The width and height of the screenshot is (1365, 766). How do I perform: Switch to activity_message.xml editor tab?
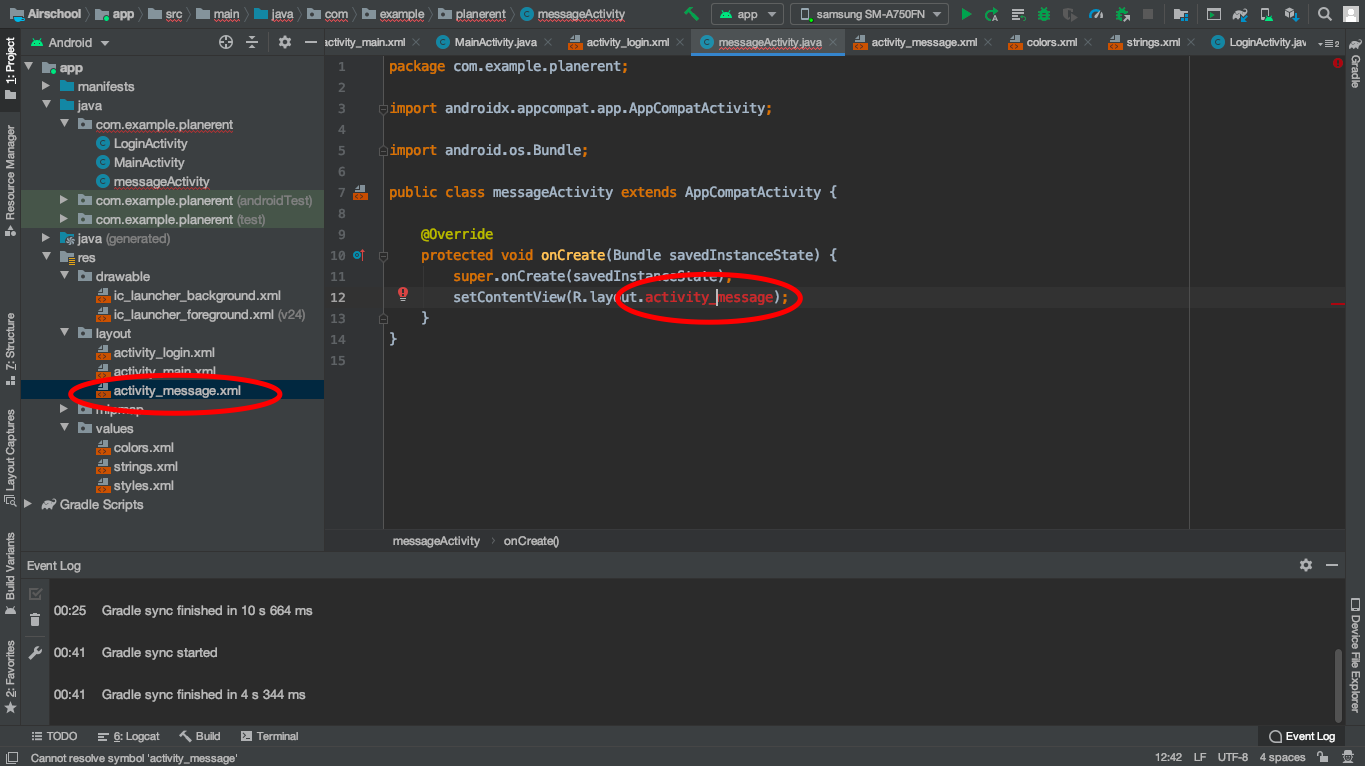point(924,42)
